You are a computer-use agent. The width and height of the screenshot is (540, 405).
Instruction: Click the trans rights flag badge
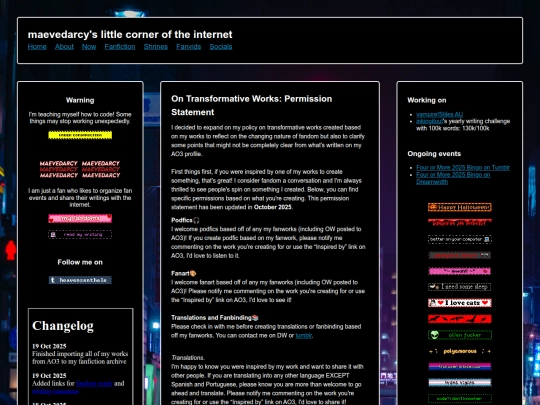pyautogui.click(x=459, y=382)
